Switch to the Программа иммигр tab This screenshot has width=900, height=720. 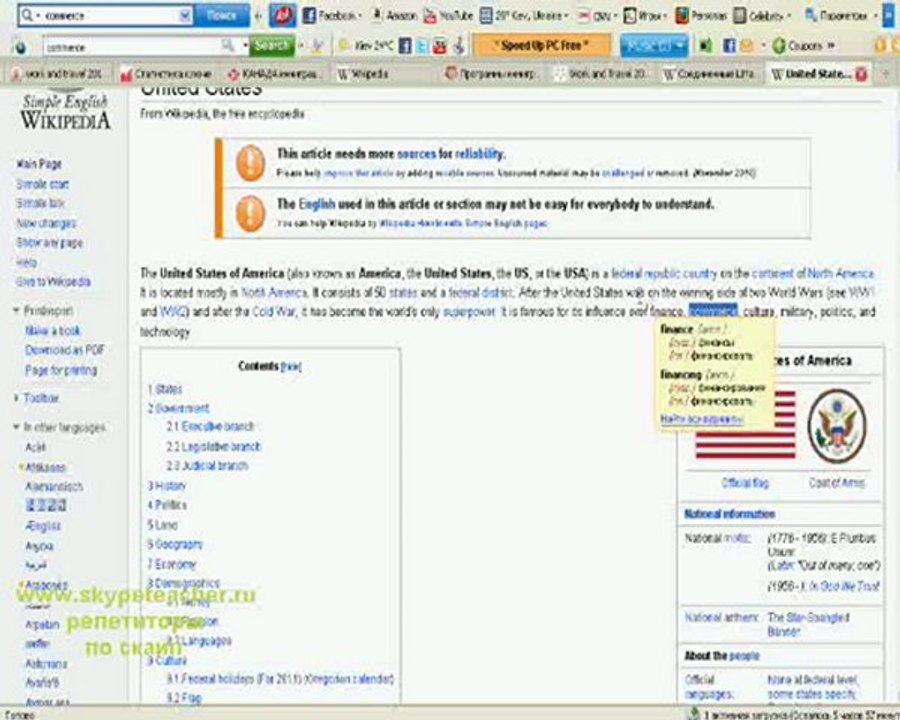494,74
